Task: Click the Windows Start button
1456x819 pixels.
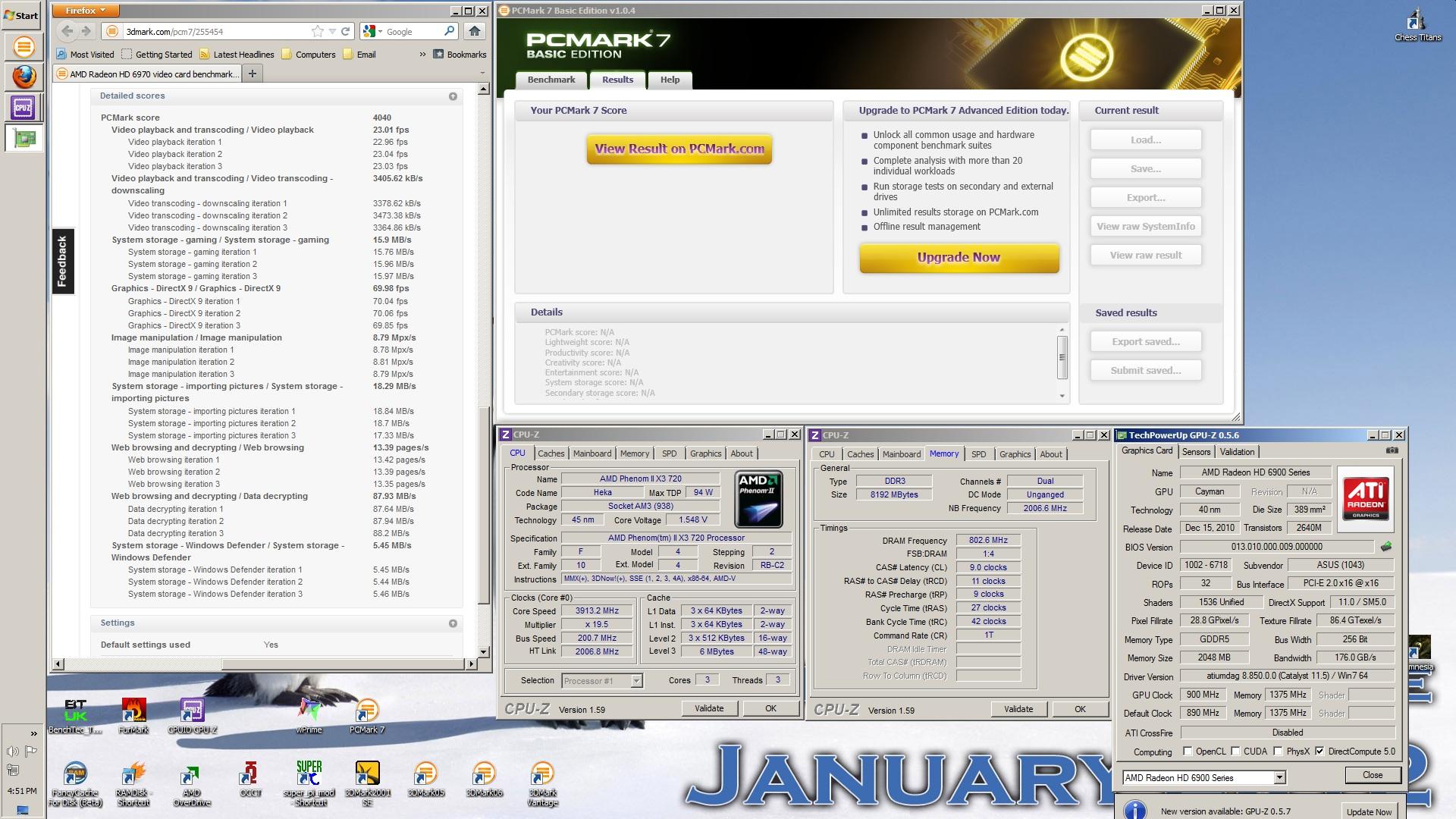Action: [20, 15]
